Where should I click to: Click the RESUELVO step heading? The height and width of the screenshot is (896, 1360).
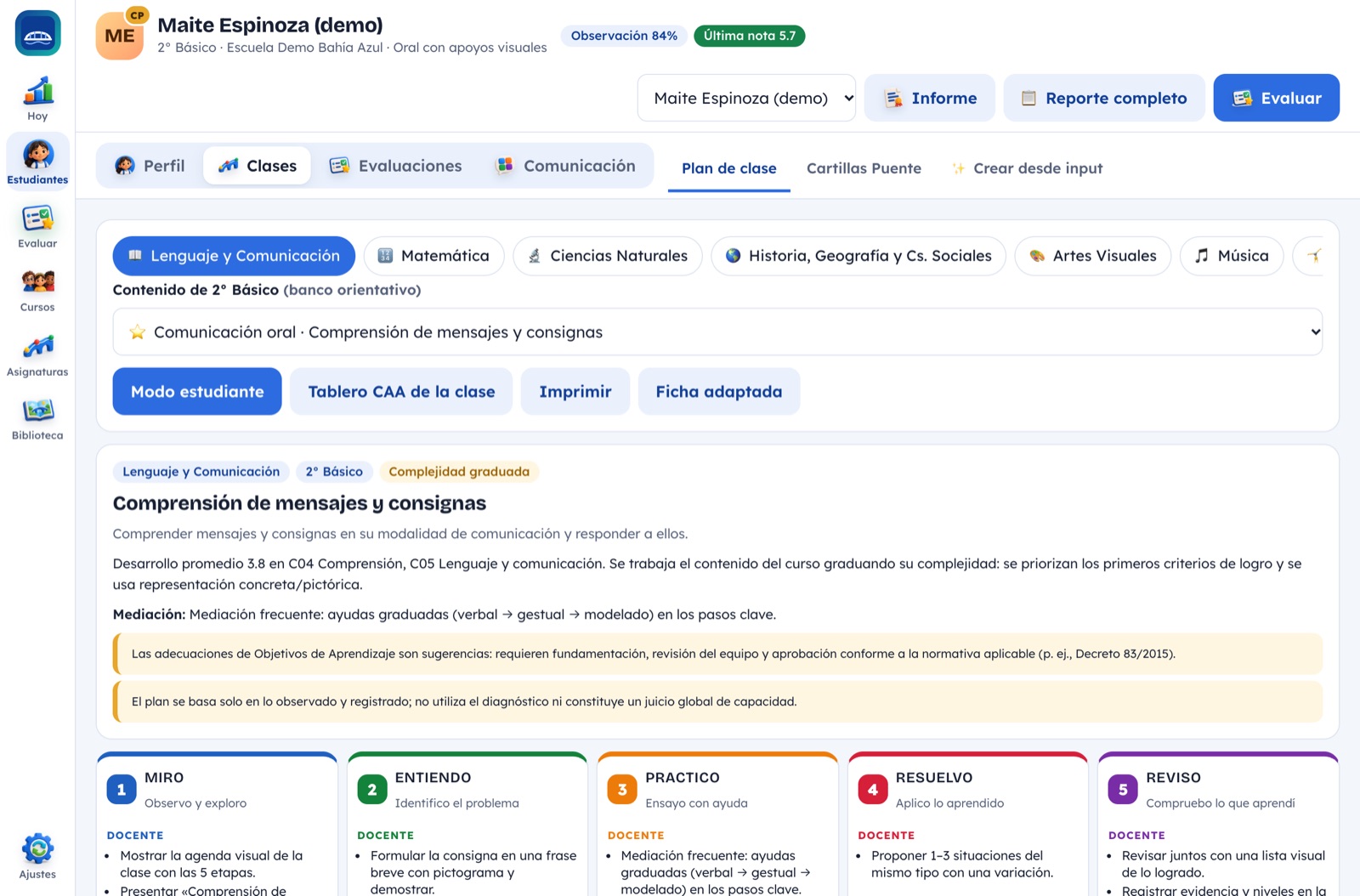coord(934,778)
